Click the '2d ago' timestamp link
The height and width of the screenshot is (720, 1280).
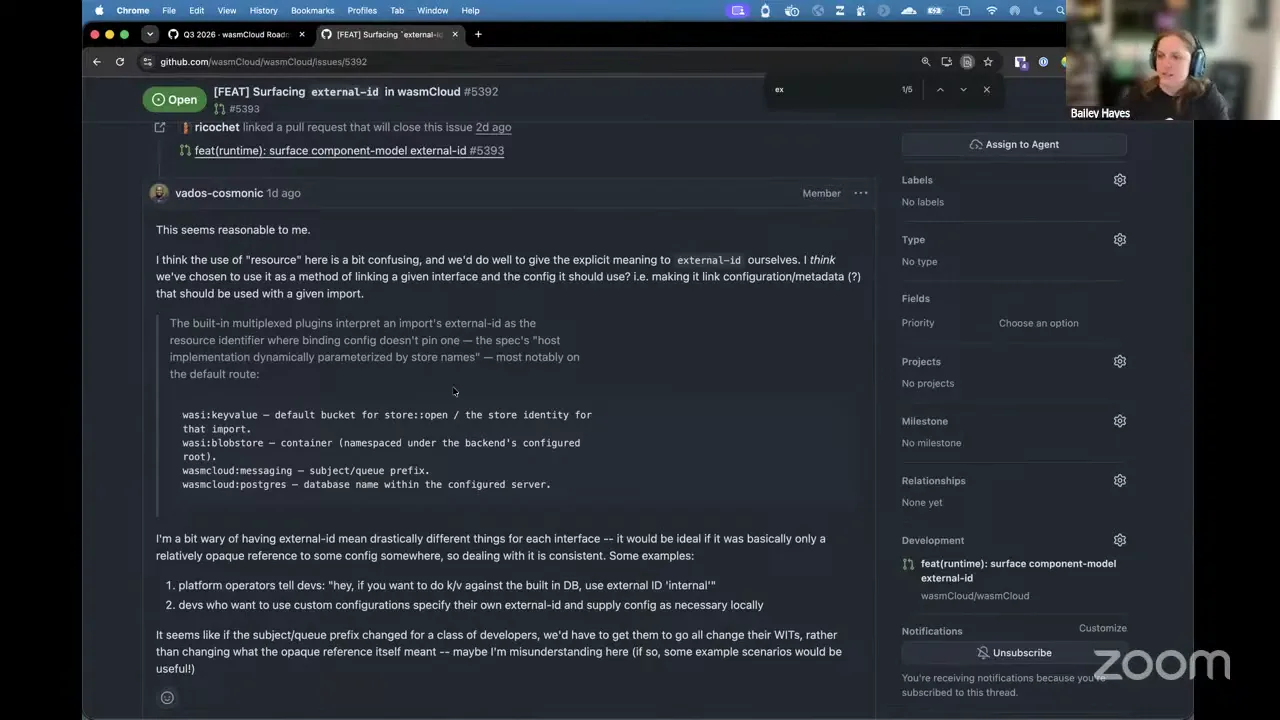493,127
